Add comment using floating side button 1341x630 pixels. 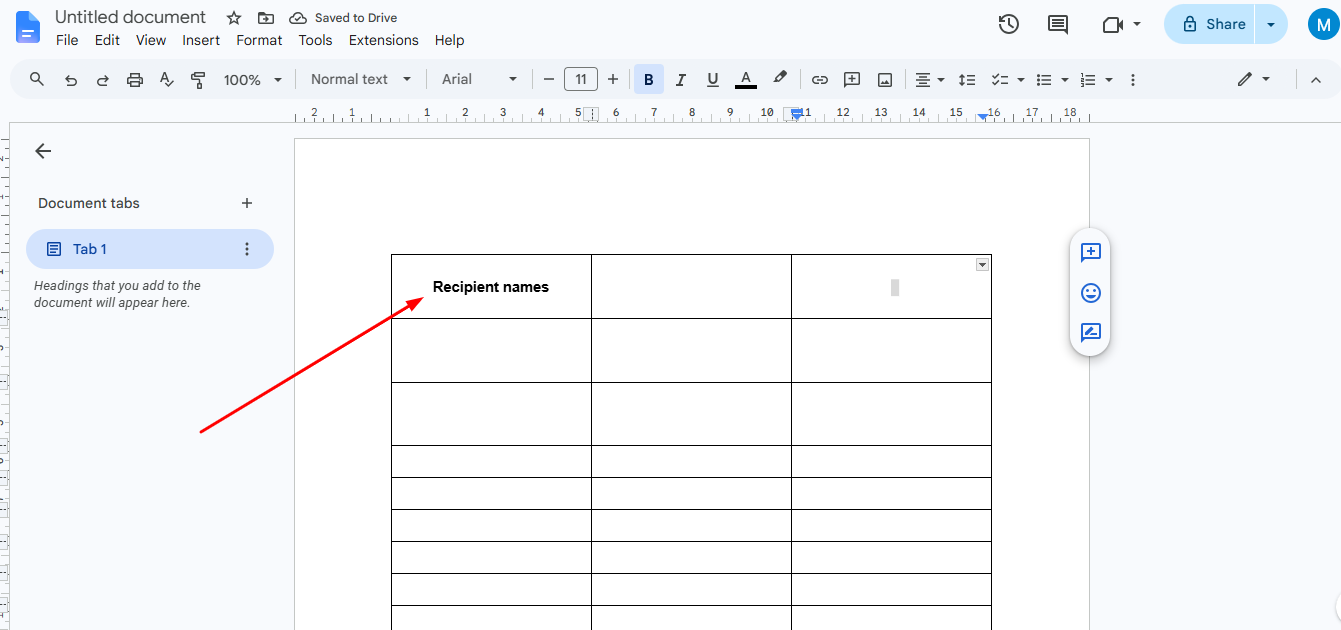1091,252
